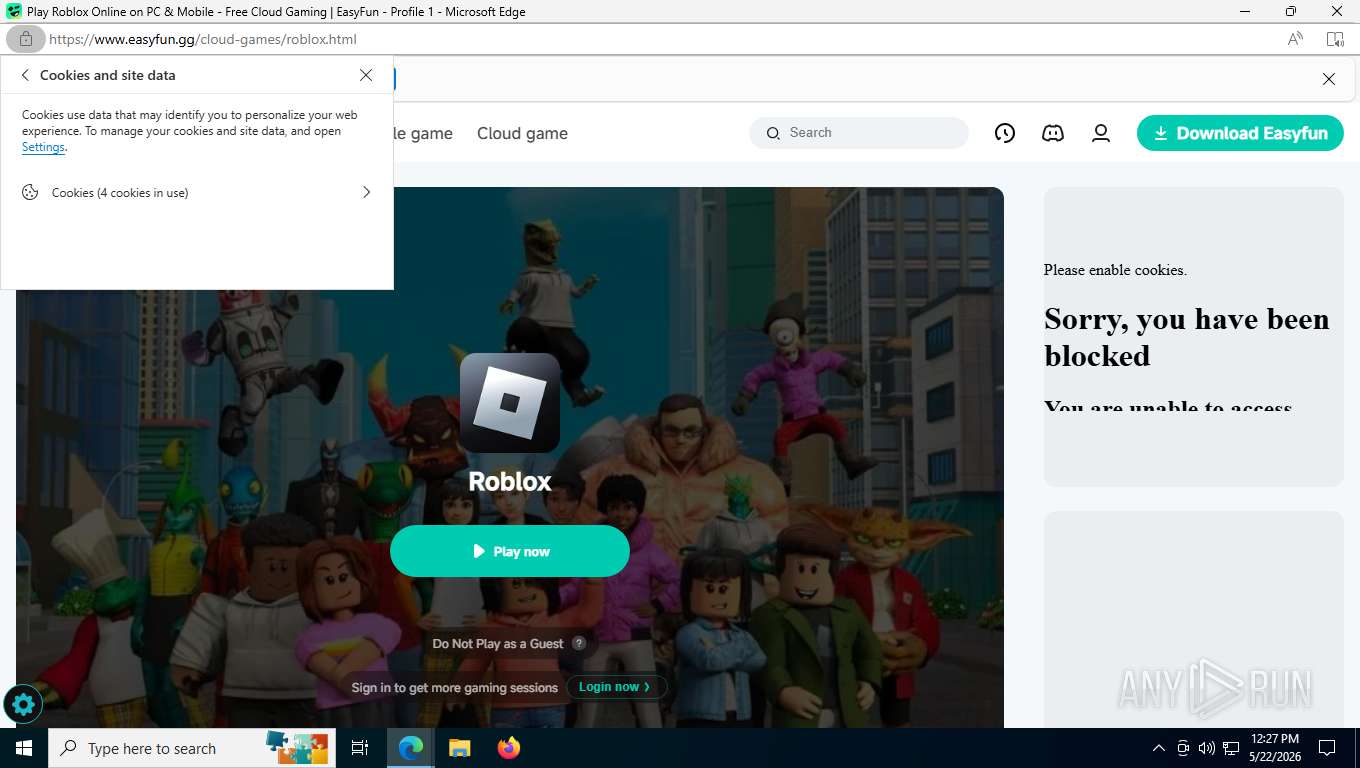The image size is (1360, 768).
Task: Click 'Sorry, you have been blocked' text
Action: tap(1187, 337)
